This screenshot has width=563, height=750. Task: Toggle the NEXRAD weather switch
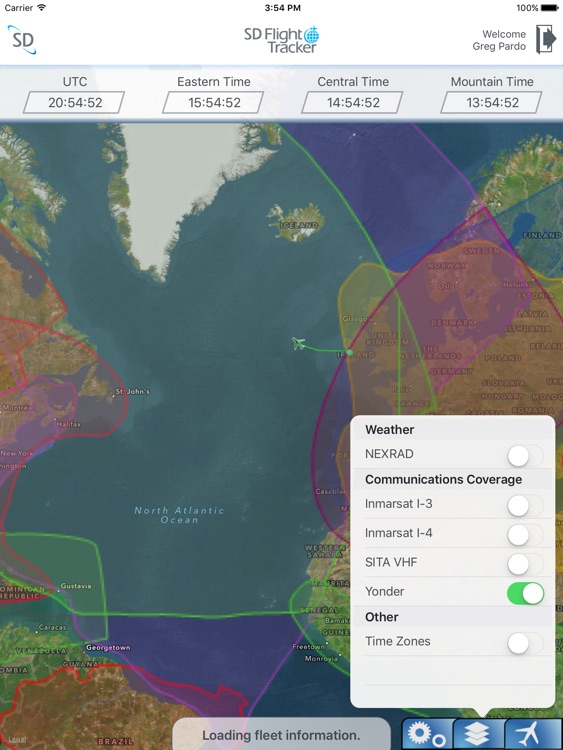[x=525, y=455]
